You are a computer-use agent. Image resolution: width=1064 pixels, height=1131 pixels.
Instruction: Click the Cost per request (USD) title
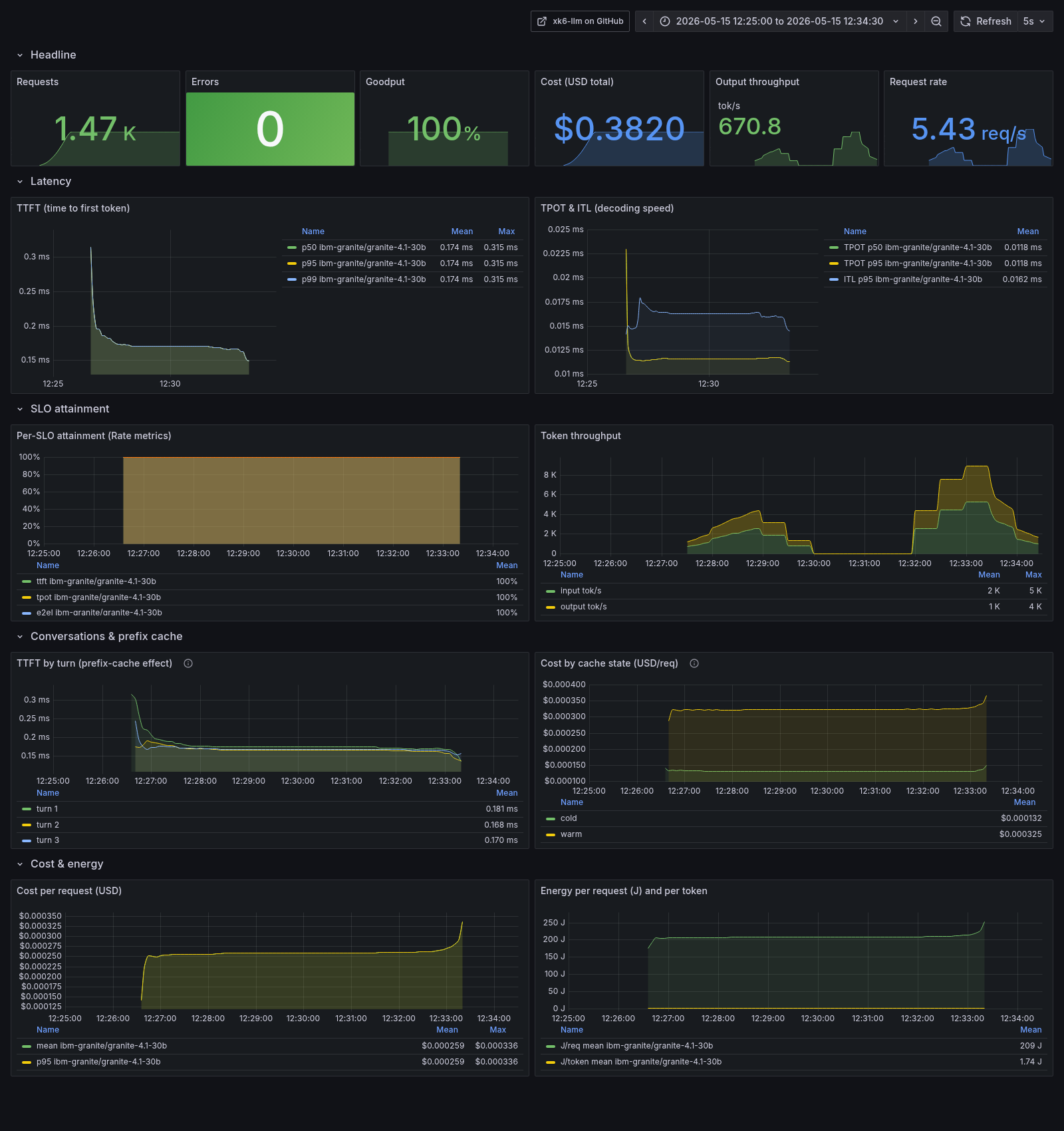(69, 891)
